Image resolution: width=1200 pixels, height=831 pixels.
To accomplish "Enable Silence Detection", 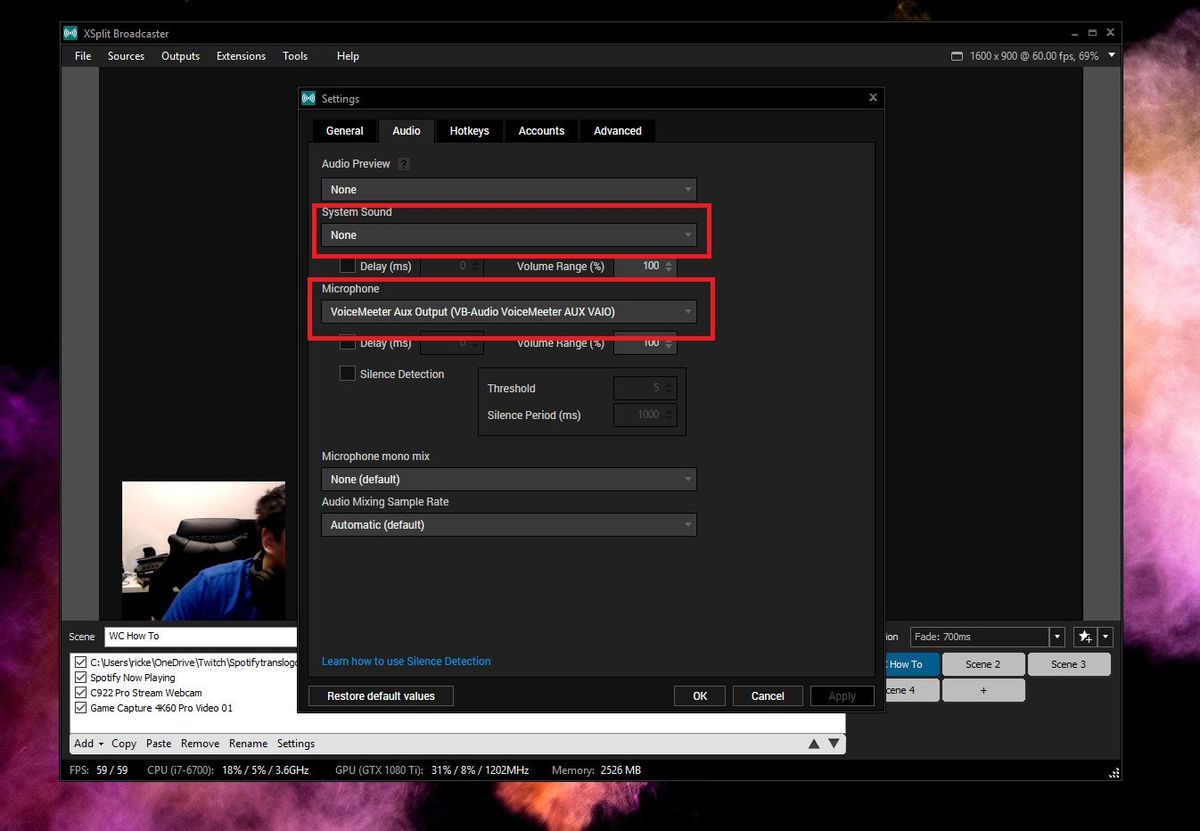I will tap(347, 373).
